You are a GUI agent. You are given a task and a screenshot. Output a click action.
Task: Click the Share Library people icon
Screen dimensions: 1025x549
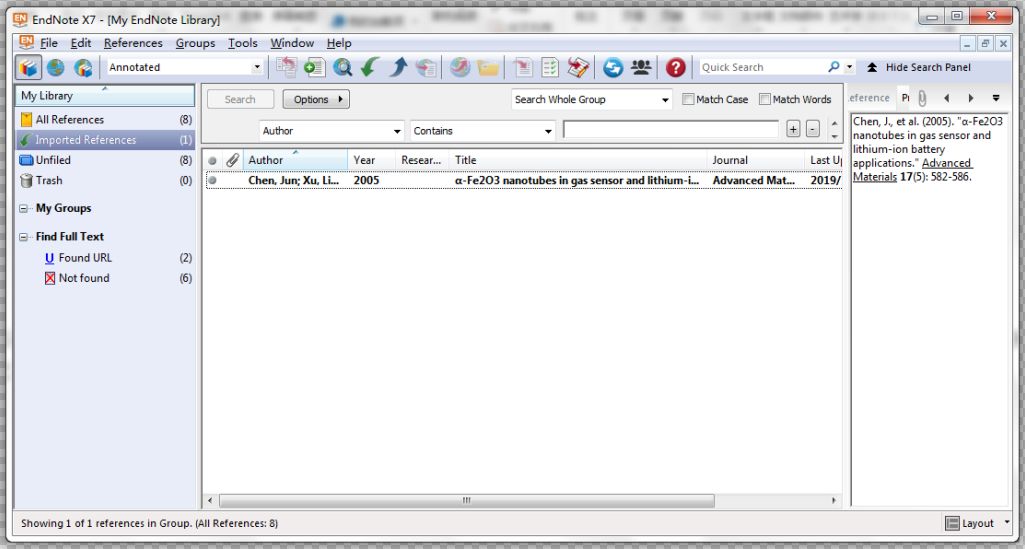(641, 67)
